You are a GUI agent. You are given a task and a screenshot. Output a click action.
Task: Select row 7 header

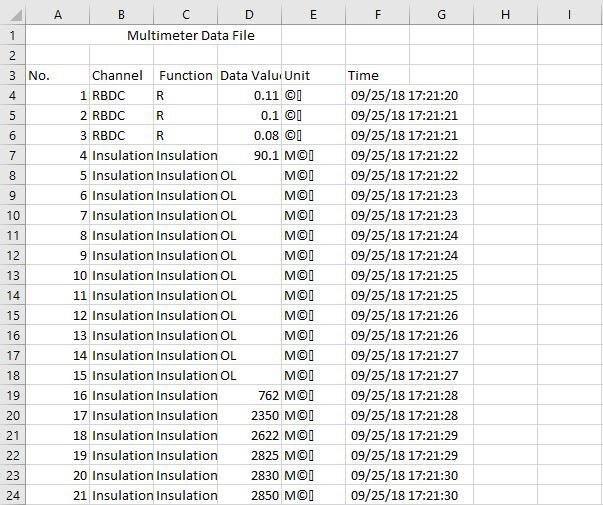[13, 155]
